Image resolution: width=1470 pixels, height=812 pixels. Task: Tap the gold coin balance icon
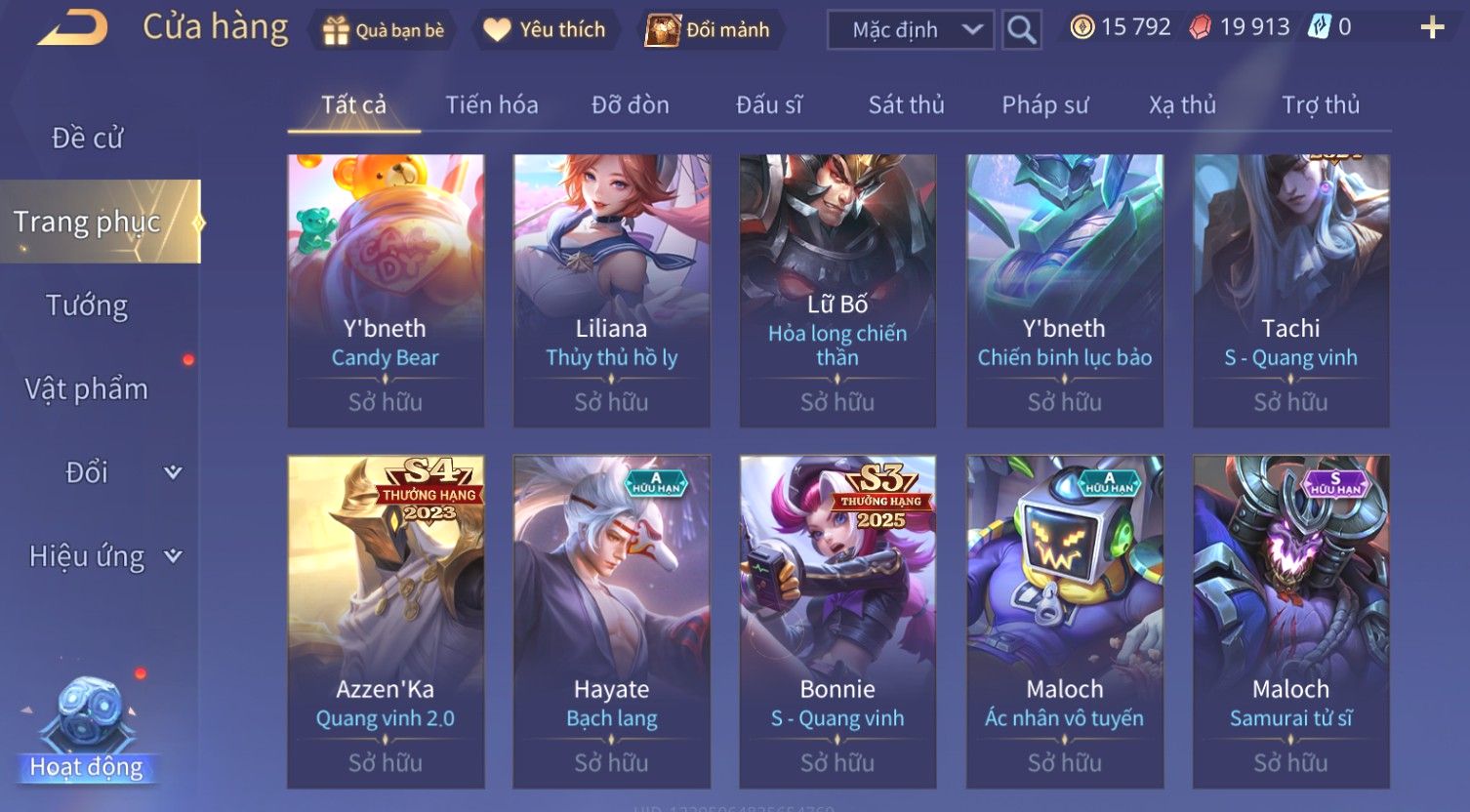1082,27
